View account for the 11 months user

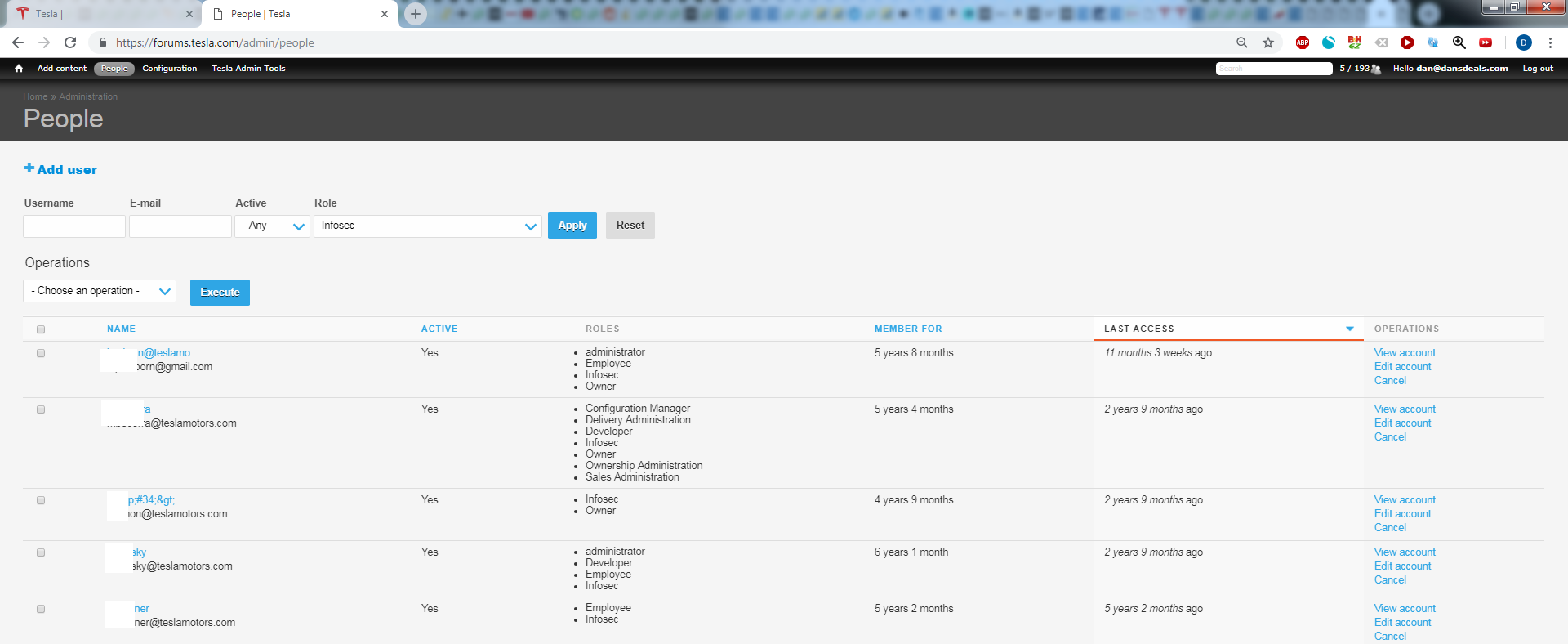pos(1405,353)
